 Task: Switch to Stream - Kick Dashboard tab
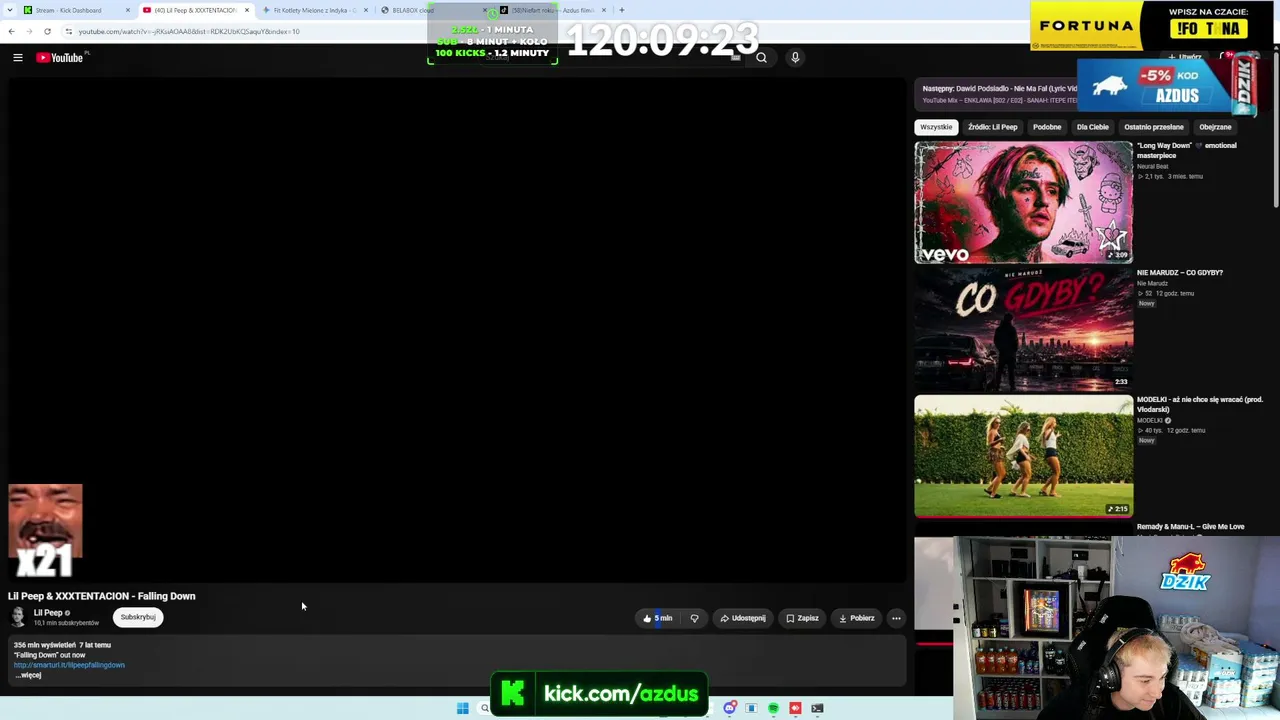click(76, 10)
